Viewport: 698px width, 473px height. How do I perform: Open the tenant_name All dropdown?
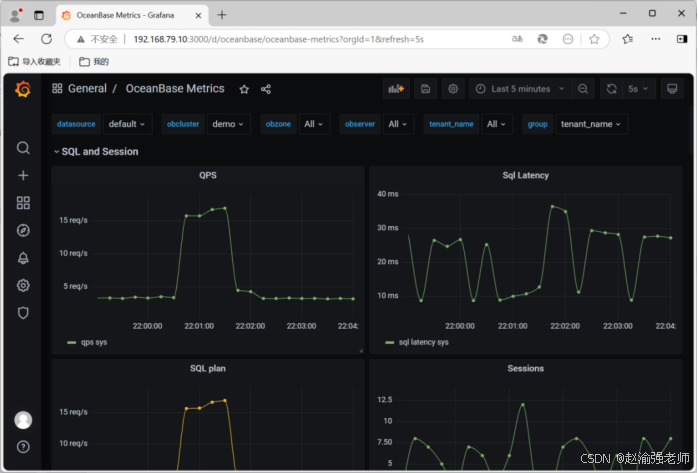point(496,124)
